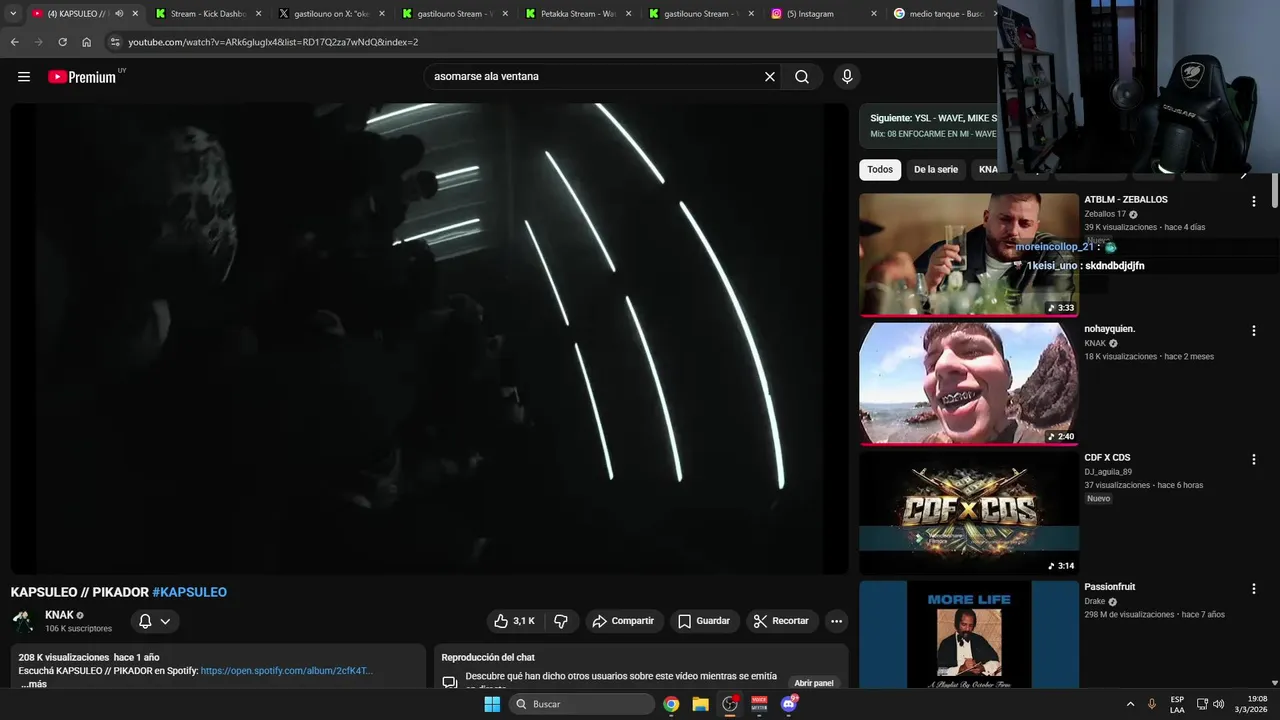Switch to the Petakka Stream tab
The height and width of the screenshot is (720, 1280).
(x=576, y=14)
